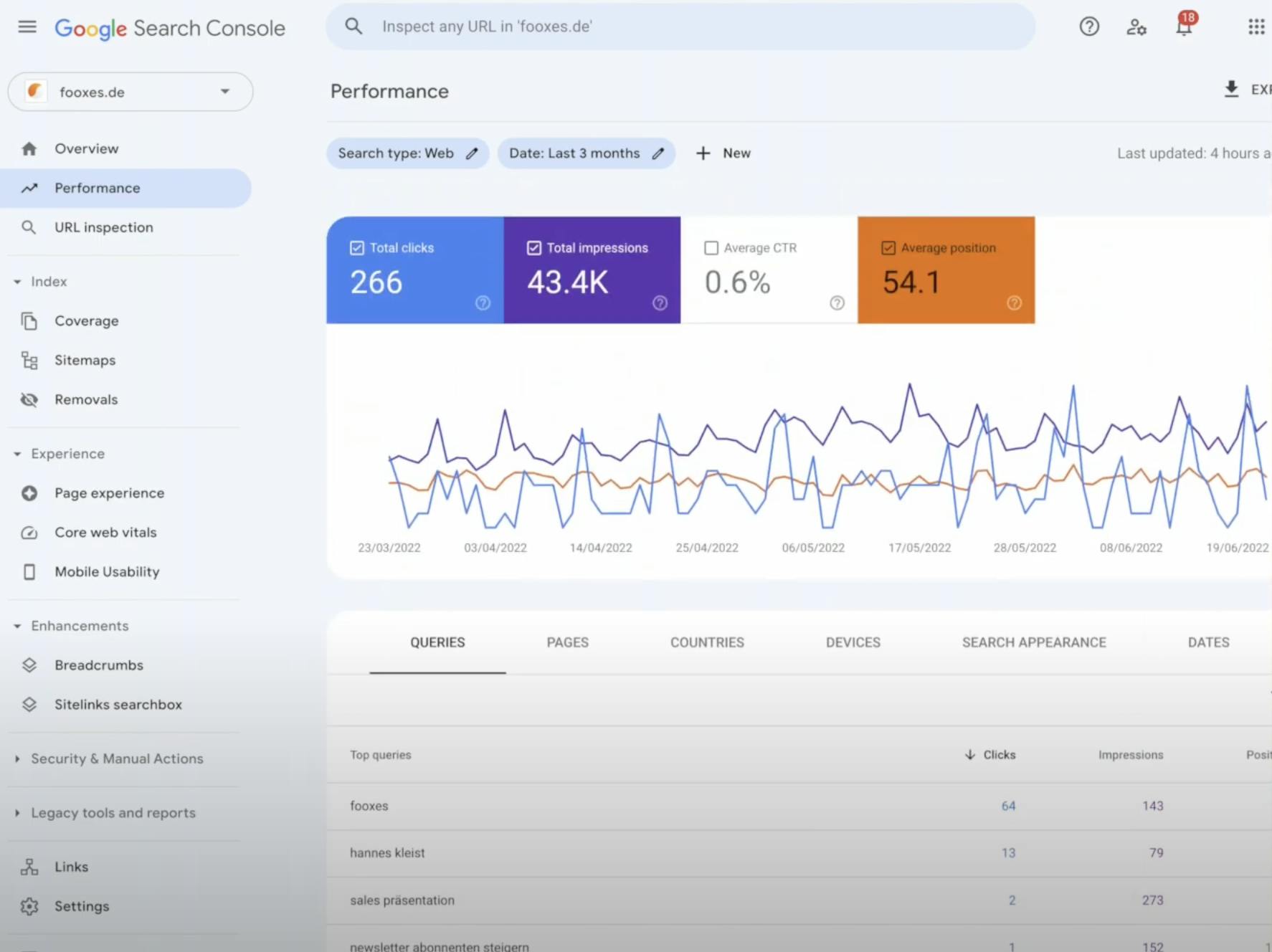1272x952 pixels.
Task: Open the Help question mark icon
Action: pos(1089,27)
